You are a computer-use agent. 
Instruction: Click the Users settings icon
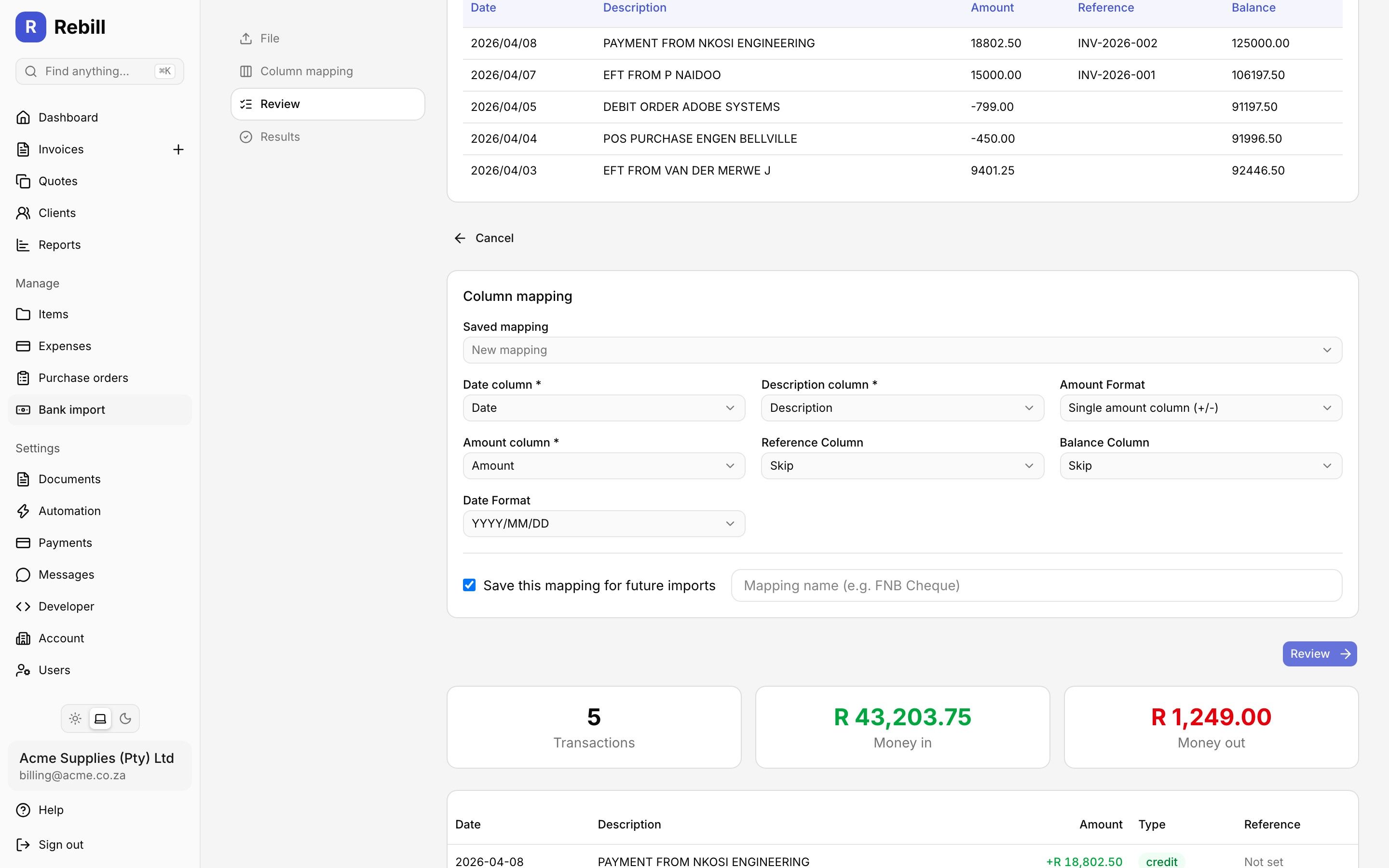tap(23, 670)
